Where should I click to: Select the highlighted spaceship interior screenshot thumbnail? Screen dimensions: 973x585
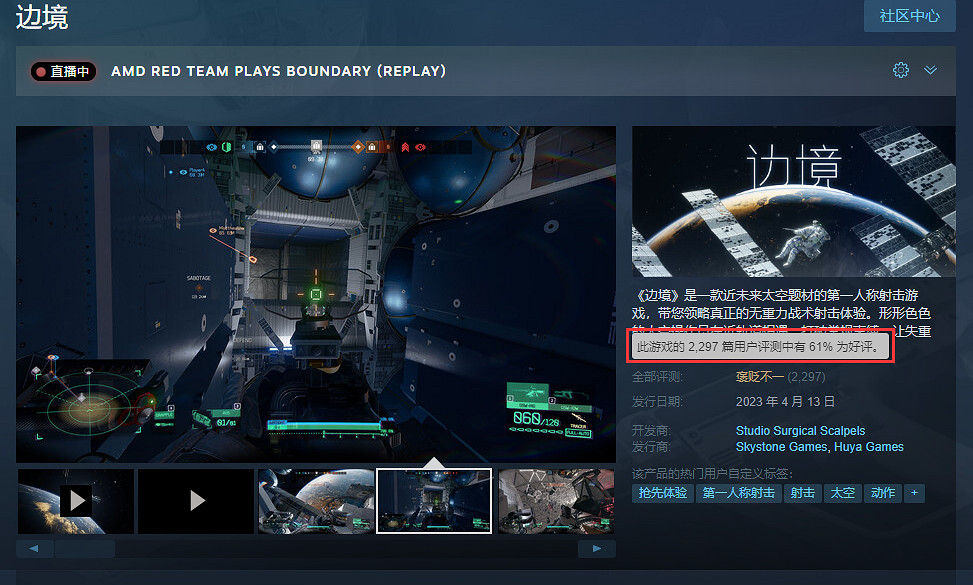click(434, 500)
